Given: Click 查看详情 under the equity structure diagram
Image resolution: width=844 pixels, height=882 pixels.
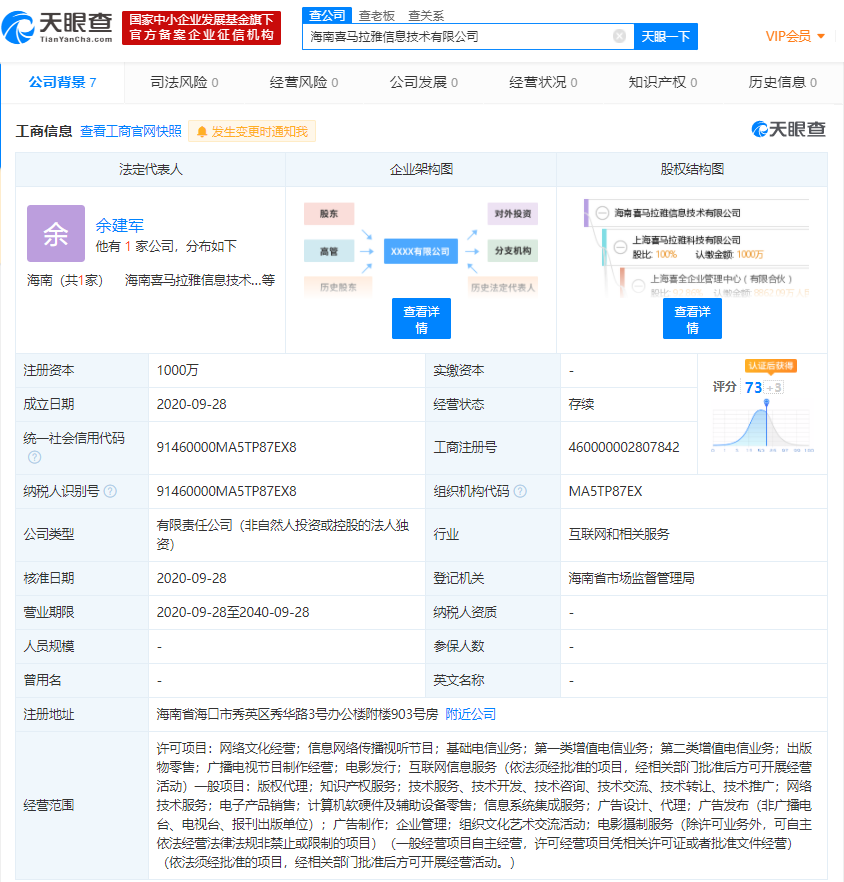Looking at the screenshot, I should click(694, 318).
